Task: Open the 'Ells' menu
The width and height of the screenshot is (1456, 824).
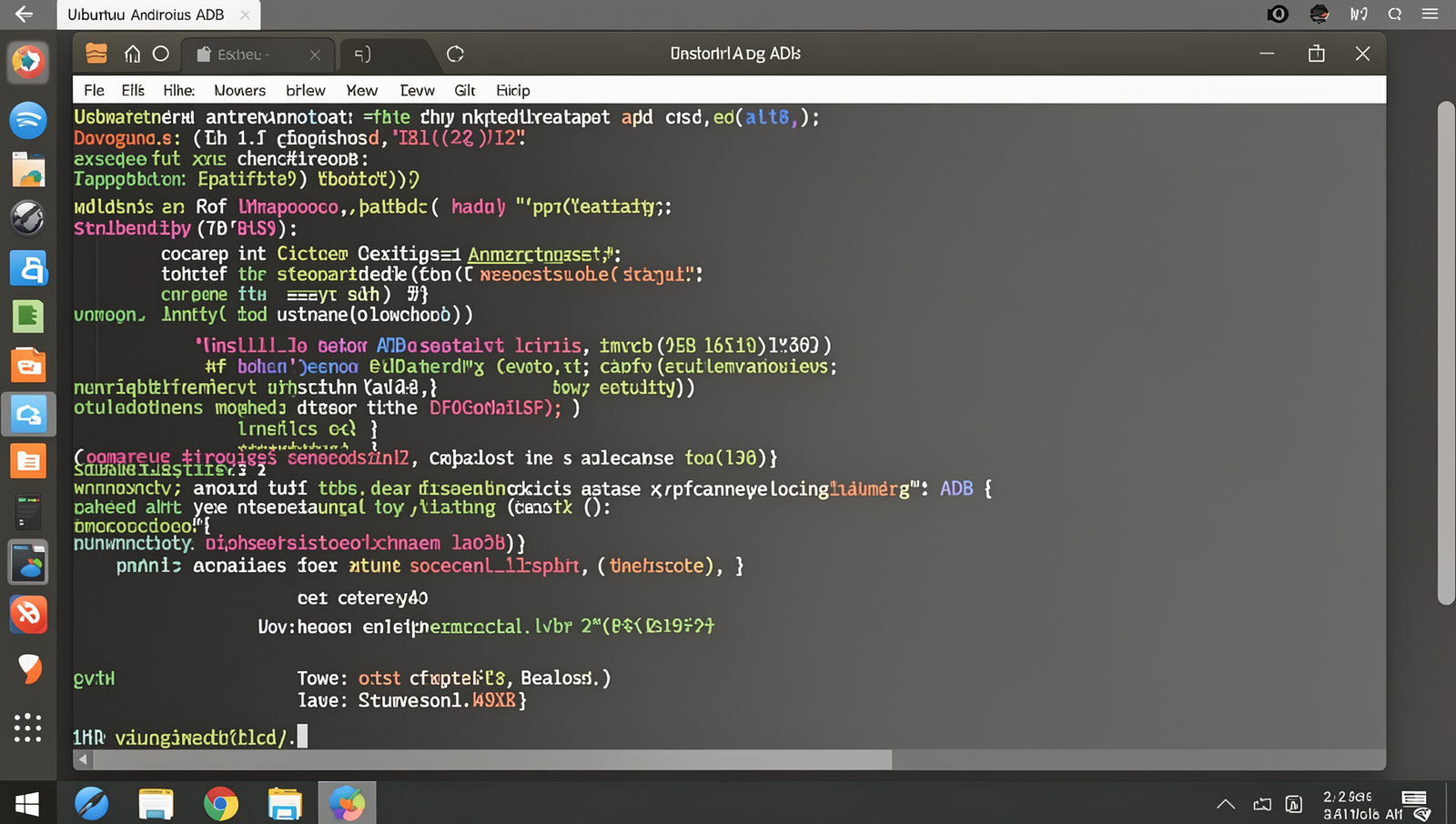Action: point(133,90)
